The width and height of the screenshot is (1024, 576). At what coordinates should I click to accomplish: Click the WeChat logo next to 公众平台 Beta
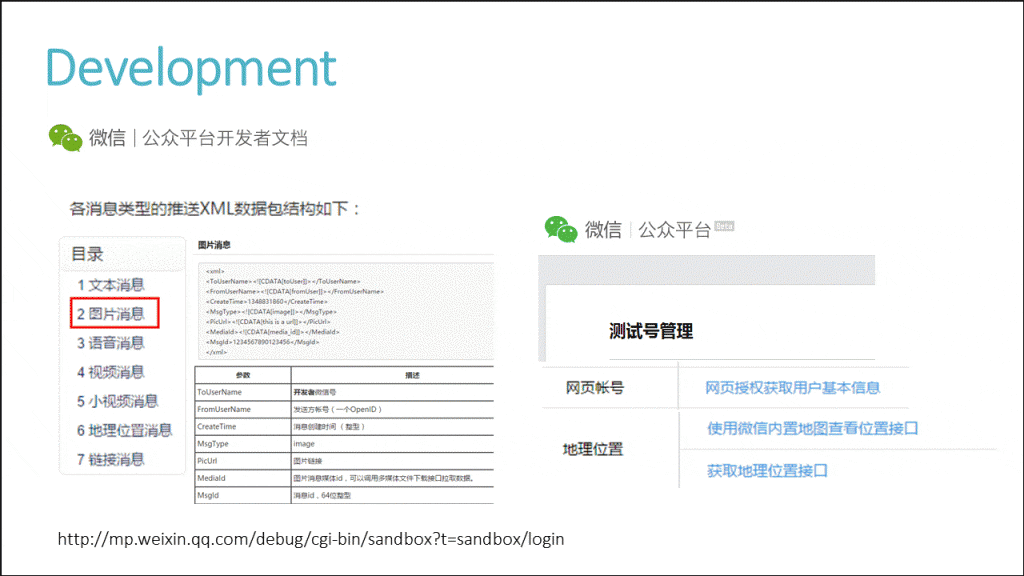coord(561,229)
